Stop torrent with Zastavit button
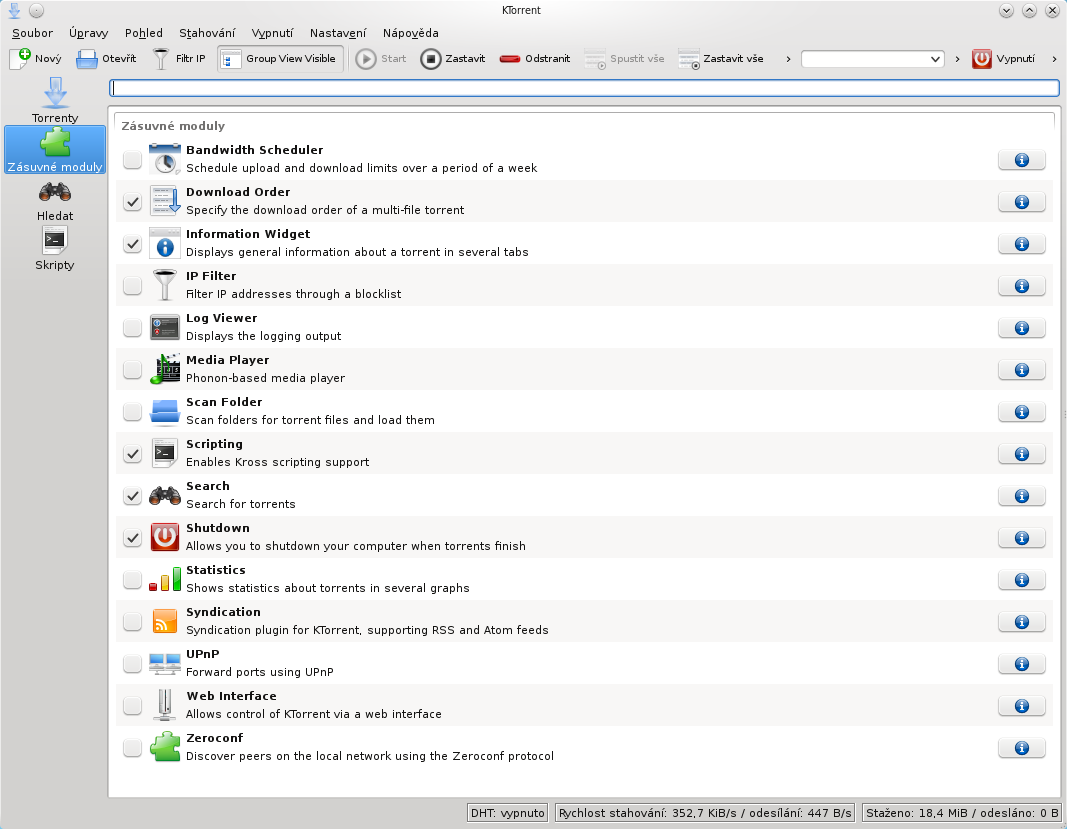 453,59
